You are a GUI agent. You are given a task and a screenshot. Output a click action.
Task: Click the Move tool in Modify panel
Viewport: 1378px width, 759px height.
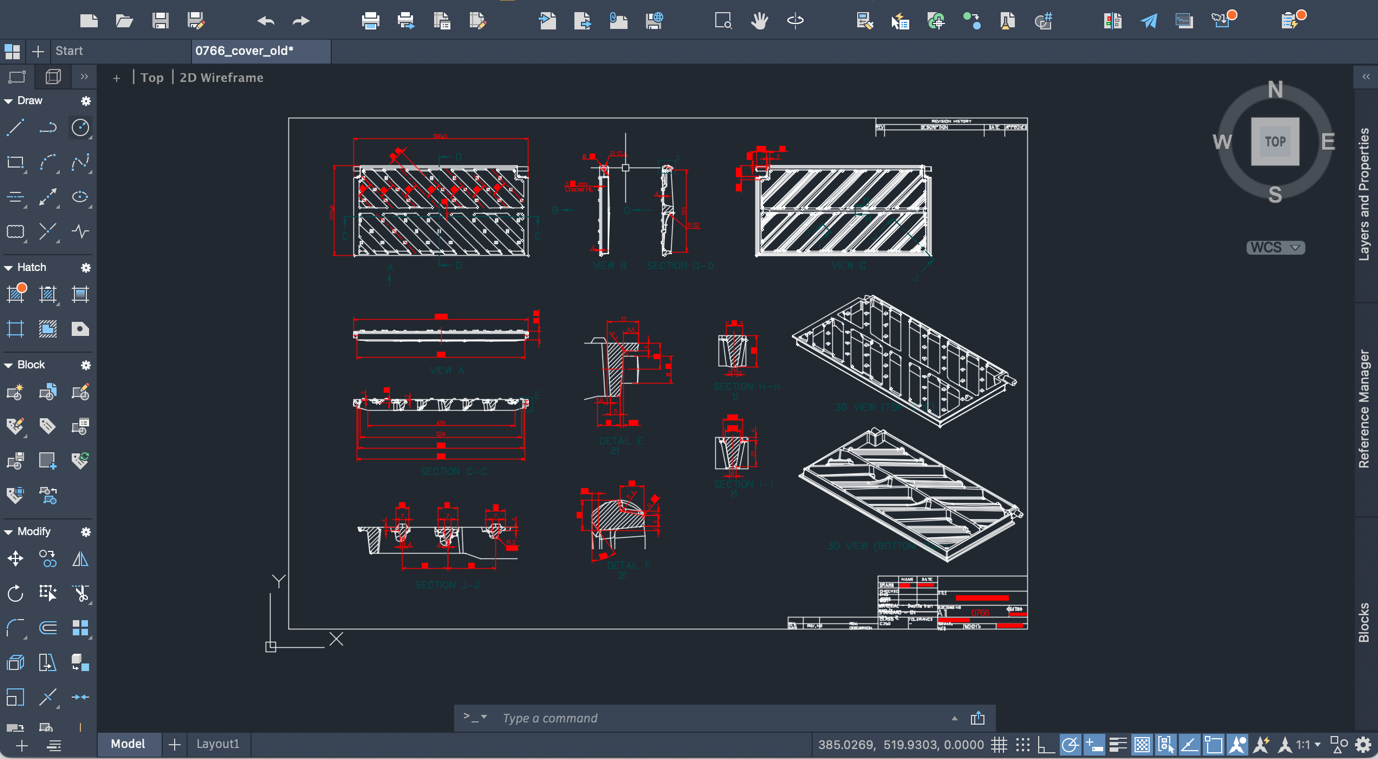(15, 559)
